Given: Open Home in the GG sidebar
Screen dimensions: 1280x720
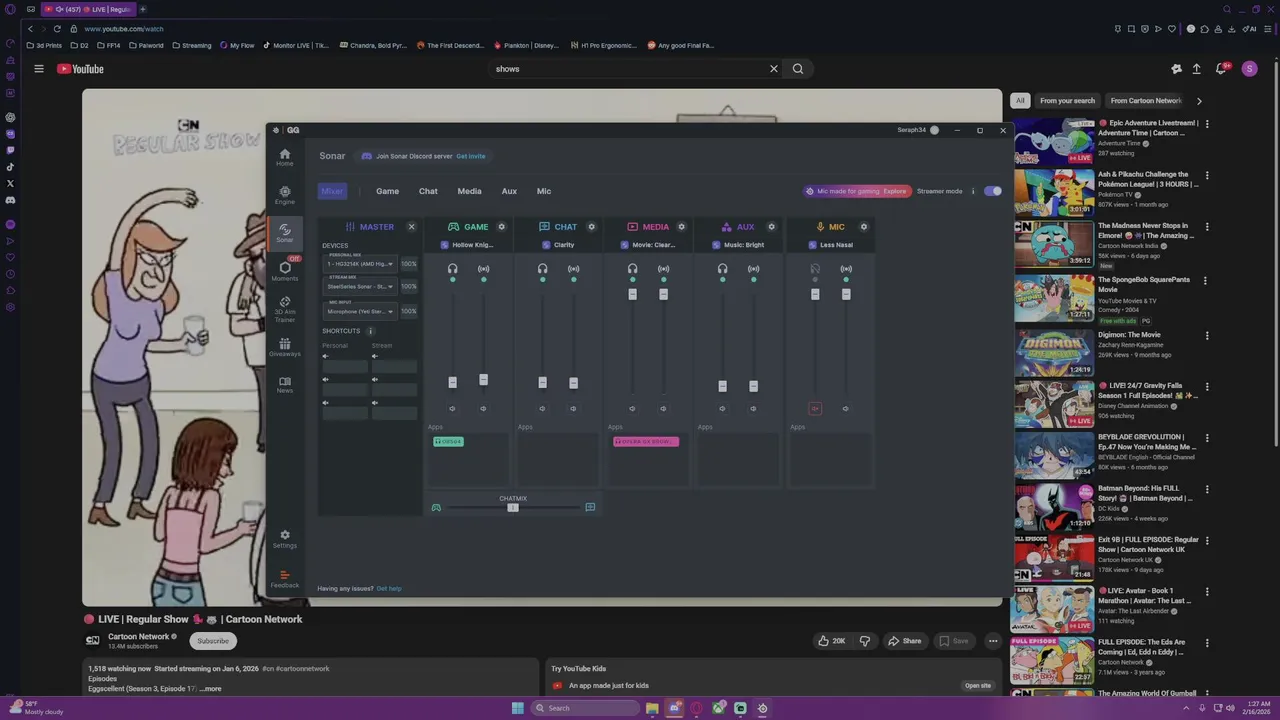Looking at the screenshot, I should [x=285, y=157].
